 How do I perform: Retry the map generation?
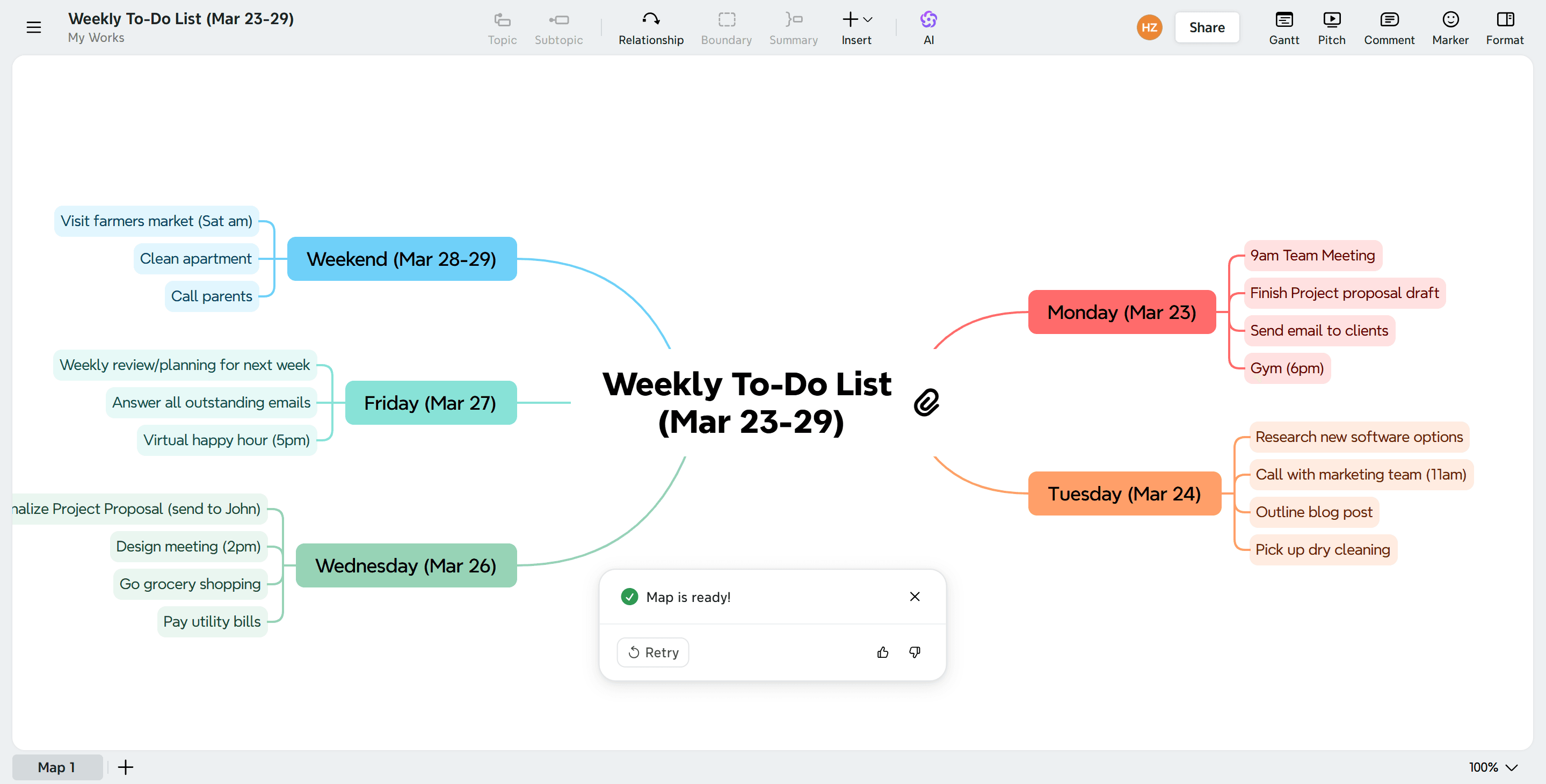[652, 652]
